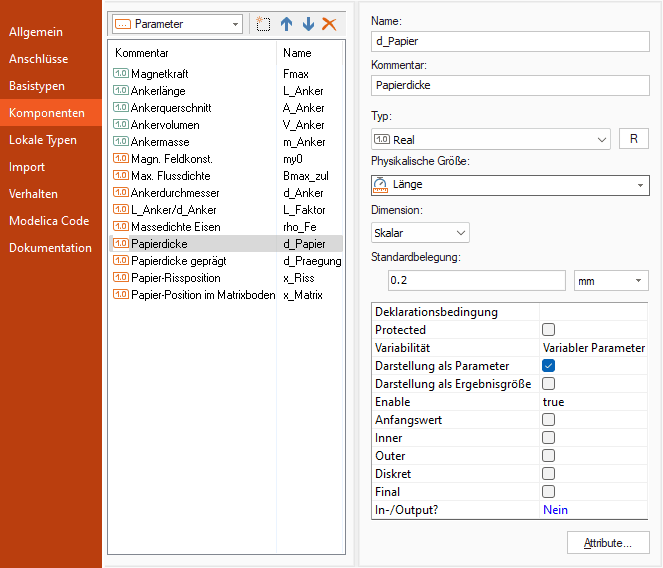663x568 pixels.
Task: Click the new parameter icon in toolbar
Action: (264, 24)
